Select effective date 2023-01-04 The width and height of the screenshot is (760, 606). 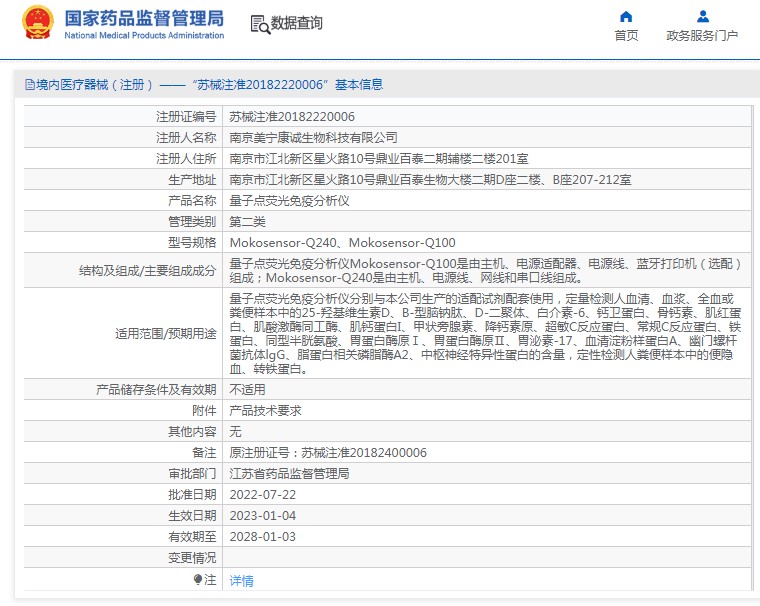pyautogui.click(x=262, y=515)
